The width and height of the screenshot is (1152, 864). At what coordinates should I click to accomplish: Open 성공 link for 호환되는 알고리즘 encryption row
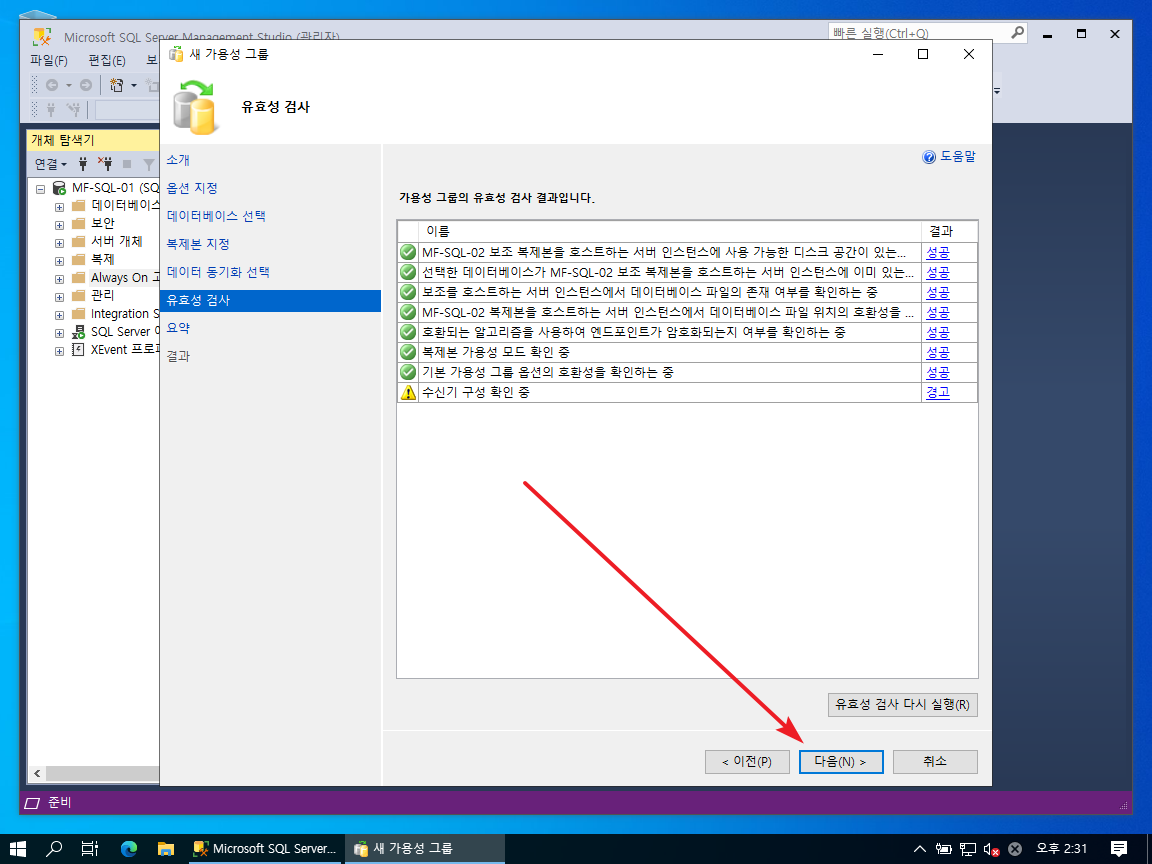[x=937, y=332]
